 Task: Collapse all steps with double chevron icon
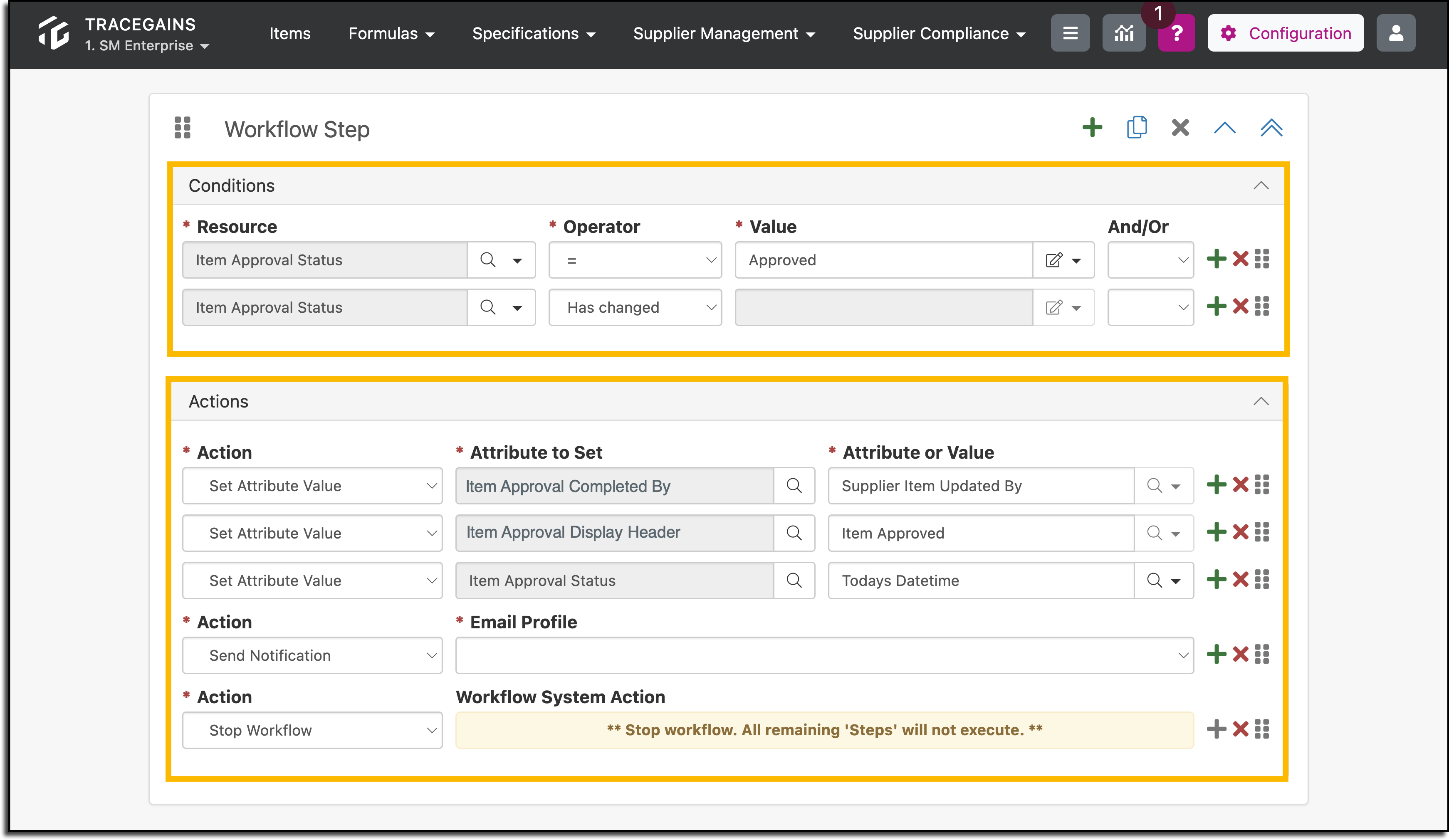[x=1271, y=128]
